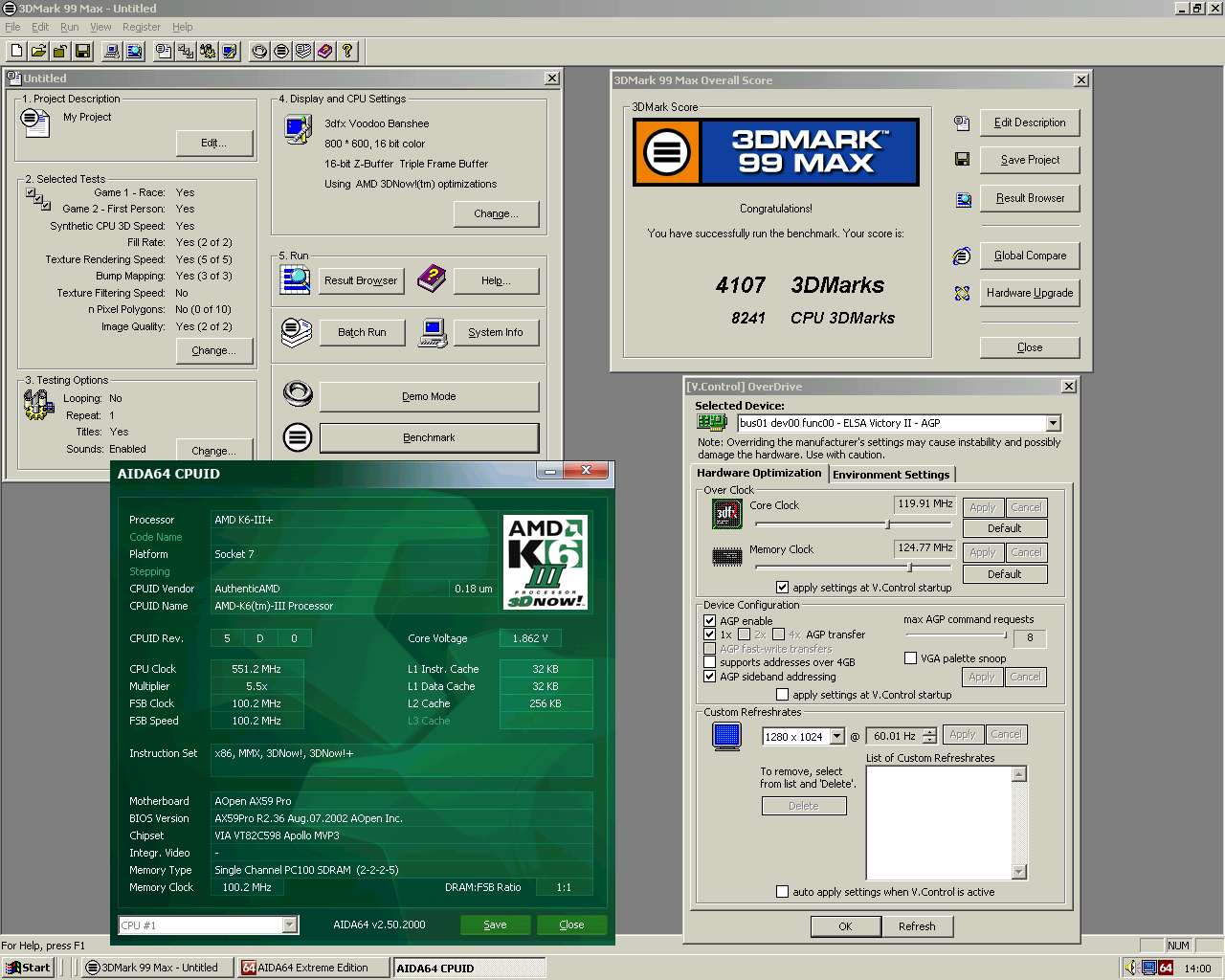Click the Core Clock slider
The image size is (1225, 980).
[x=853, y=523]
